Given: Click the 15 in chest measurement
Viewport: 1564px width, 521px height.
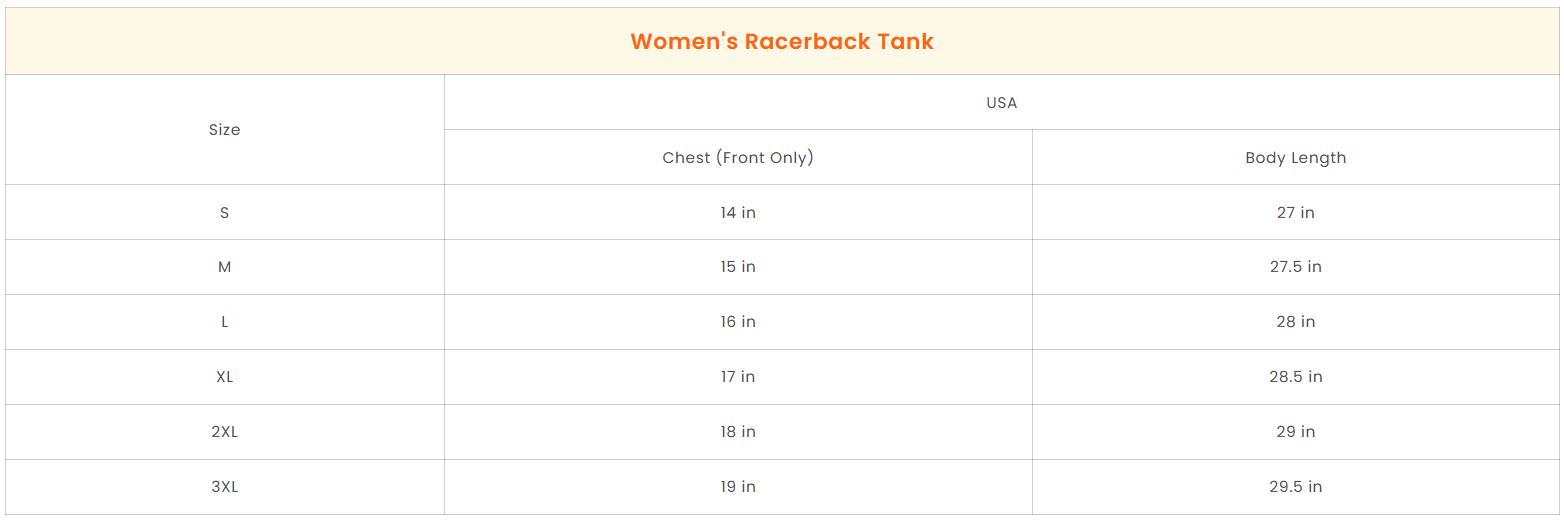Looking at the screenshot, I should click(738, 267).
